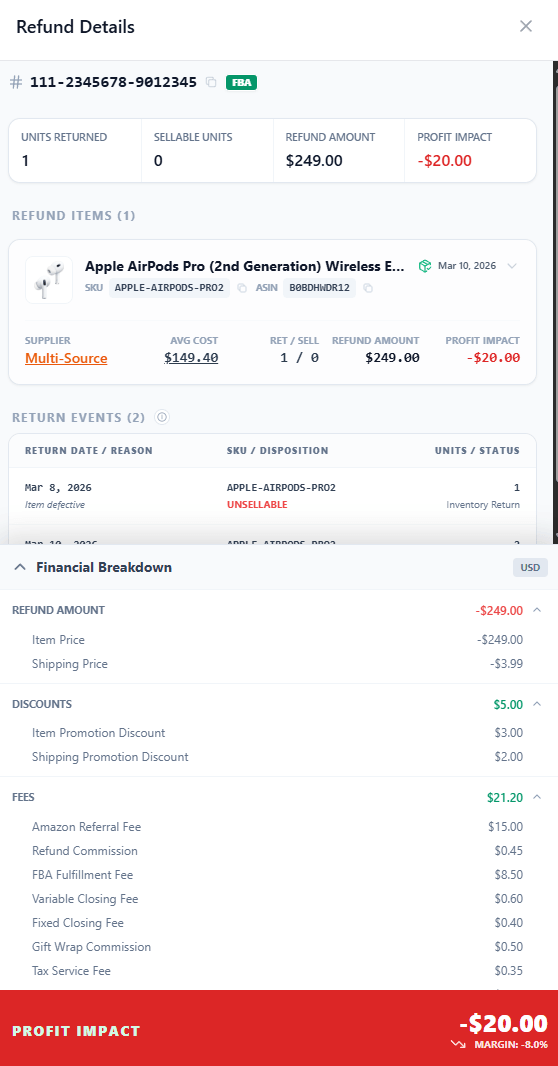
Task: Click the Gift Wrap Commission row
Action: pyautogui.click(x=277, y=946)
